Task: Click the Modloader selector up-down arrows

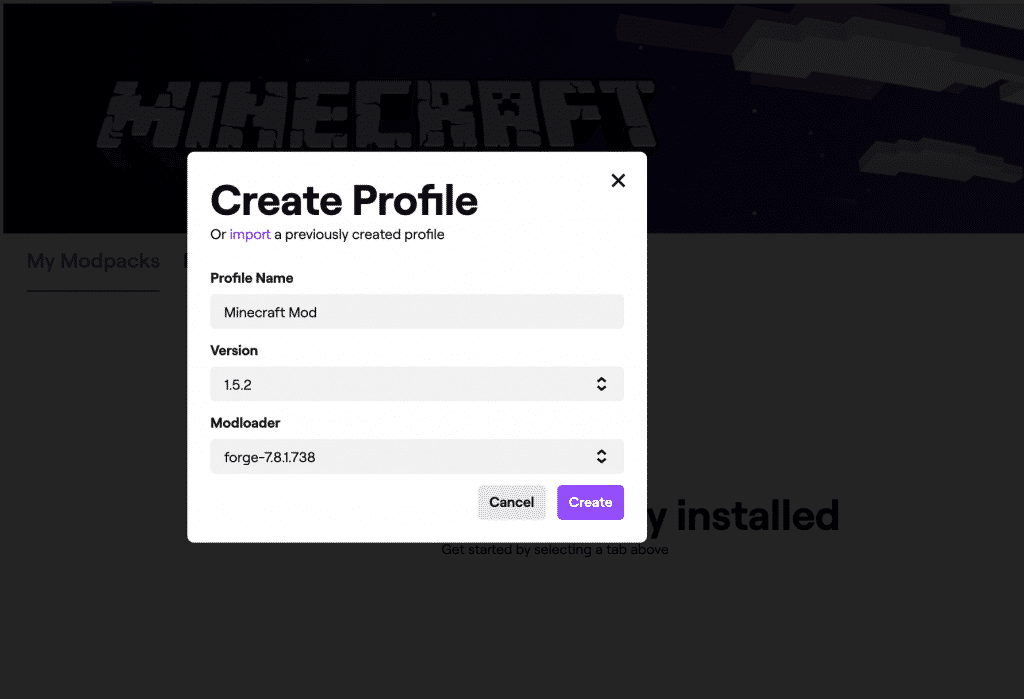Action: click(601, 457)
